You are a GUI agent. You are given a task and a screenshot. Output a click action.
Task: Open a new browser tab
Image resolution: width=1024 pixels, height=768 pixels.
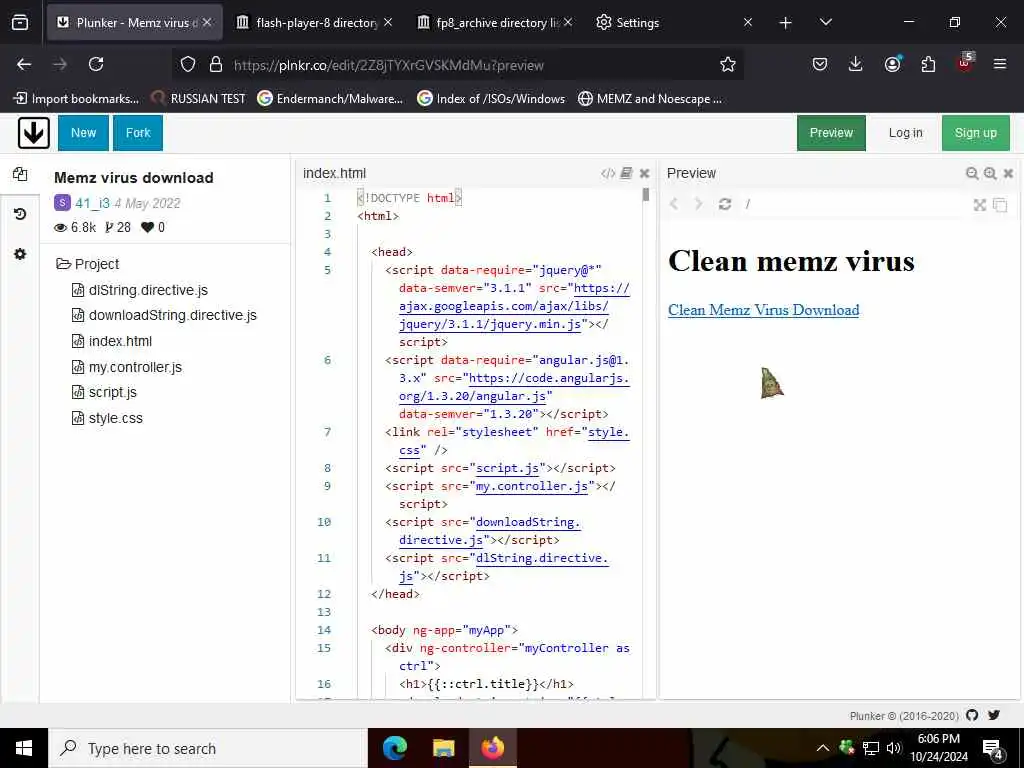[786, 23]
